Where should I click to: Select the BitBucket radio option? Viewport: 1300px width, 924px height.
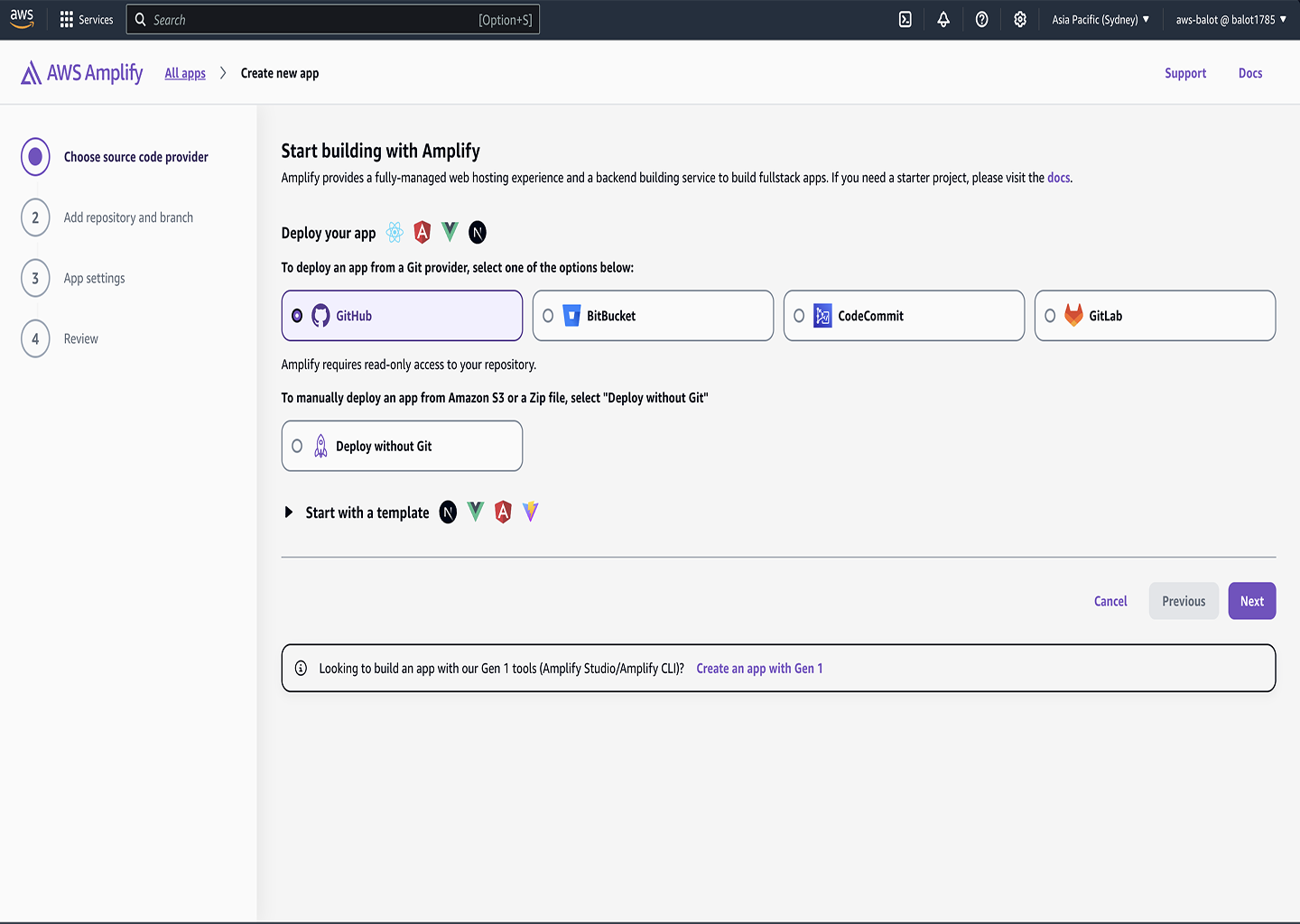[548, 316]
